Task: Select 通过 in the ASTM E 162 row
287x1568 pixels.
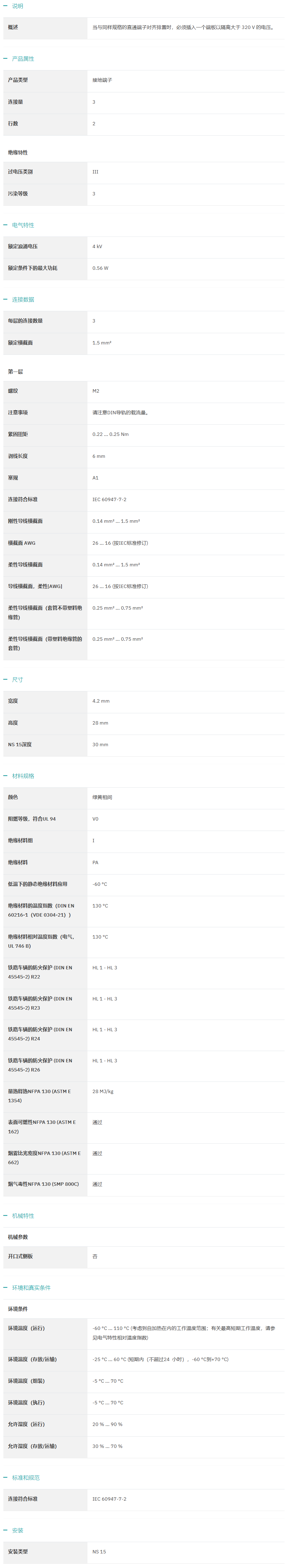Action: tap(97, 1122)
